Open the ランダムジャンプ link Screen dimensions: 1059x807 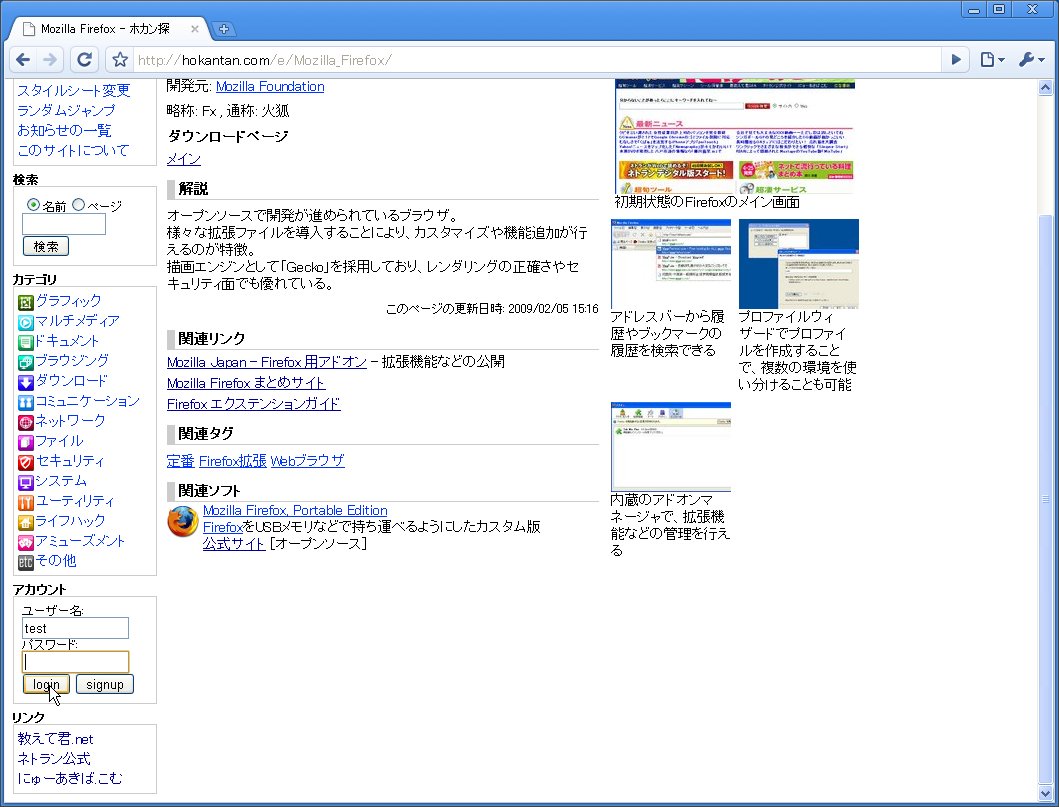click(66, 110)
